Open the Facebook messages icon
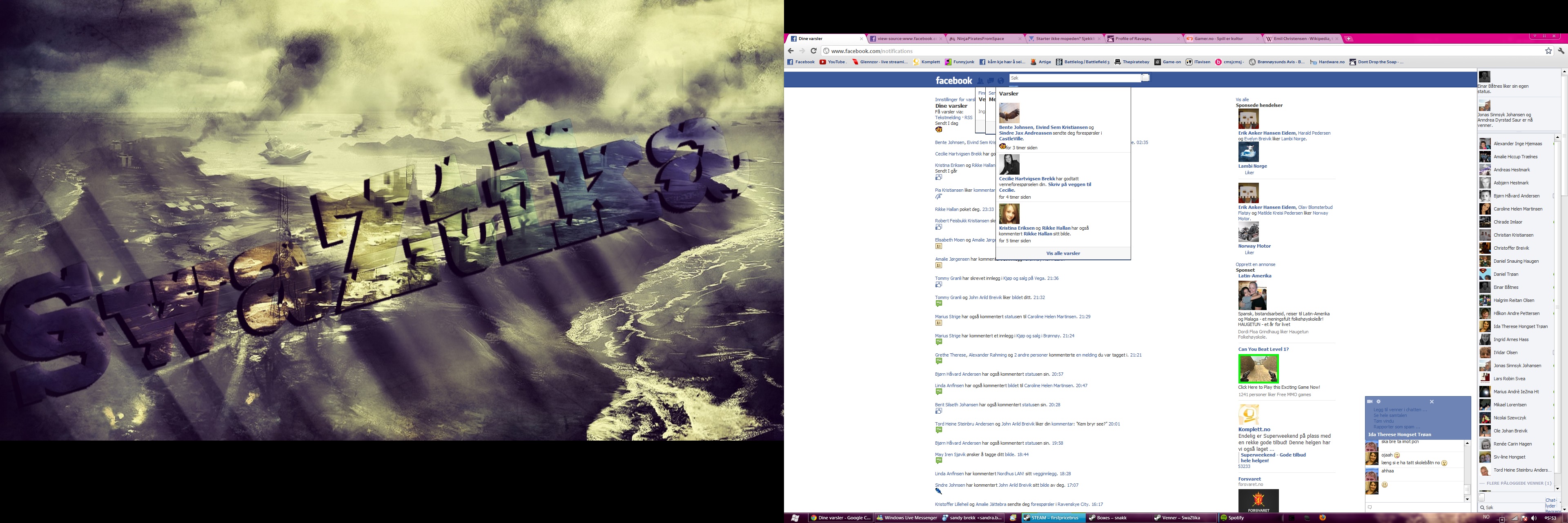Screen dimensions: 1568x523 [x=990, y=81]
